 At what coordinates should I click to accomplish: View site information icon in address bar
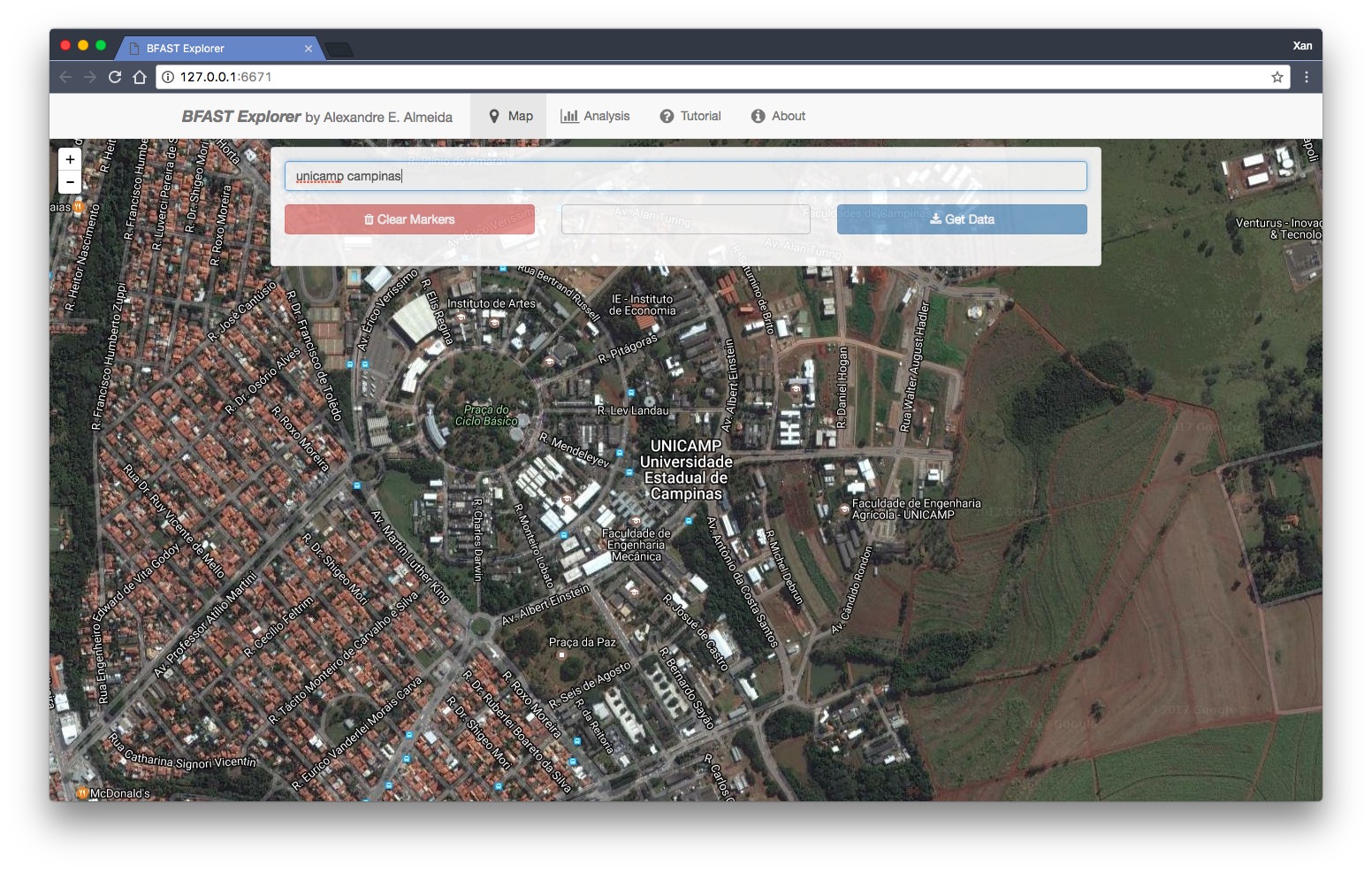click(168, 77)
